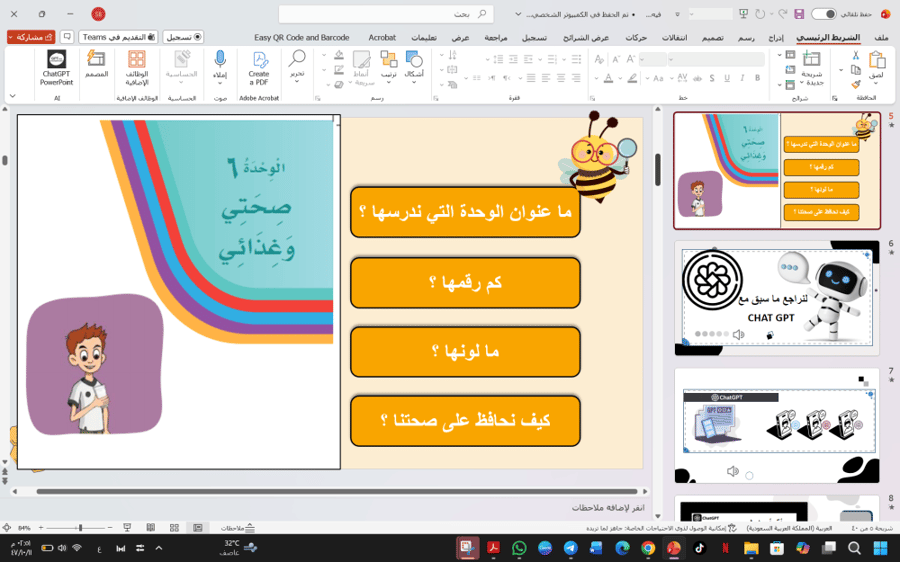Viewport: 900px width, 562px height.
Task: Click the comments speech bubble icon
Action: [x=67, y=37]
